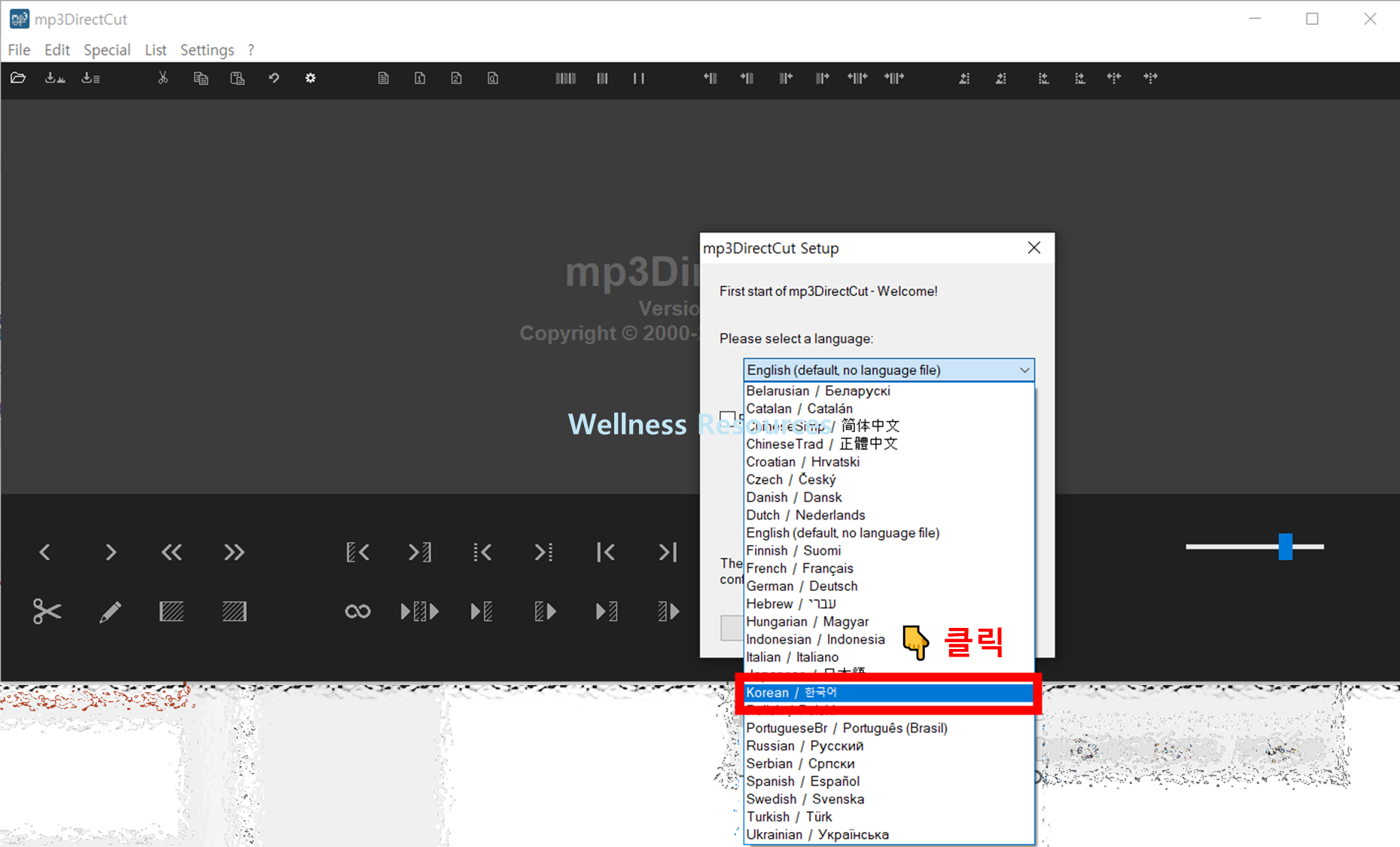Choose Catalan / Catalán from the list
Viewport: 1400px width, 847px height.
pyautogui.click(x=888, y=409)
